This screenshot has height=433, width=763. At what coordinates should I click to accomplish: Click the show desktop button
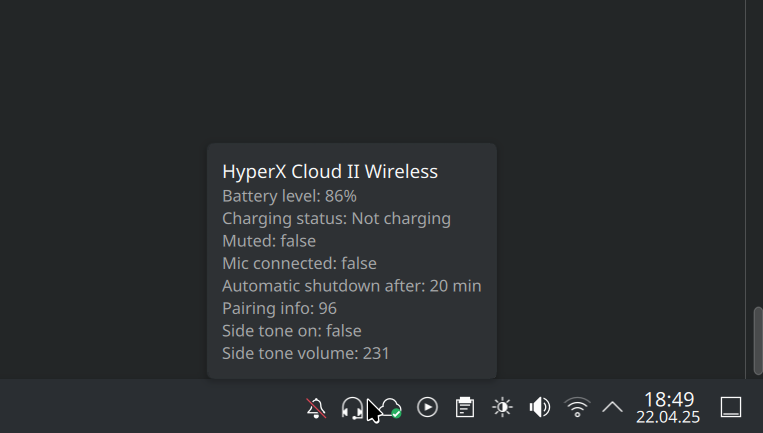tap(731, 407)
